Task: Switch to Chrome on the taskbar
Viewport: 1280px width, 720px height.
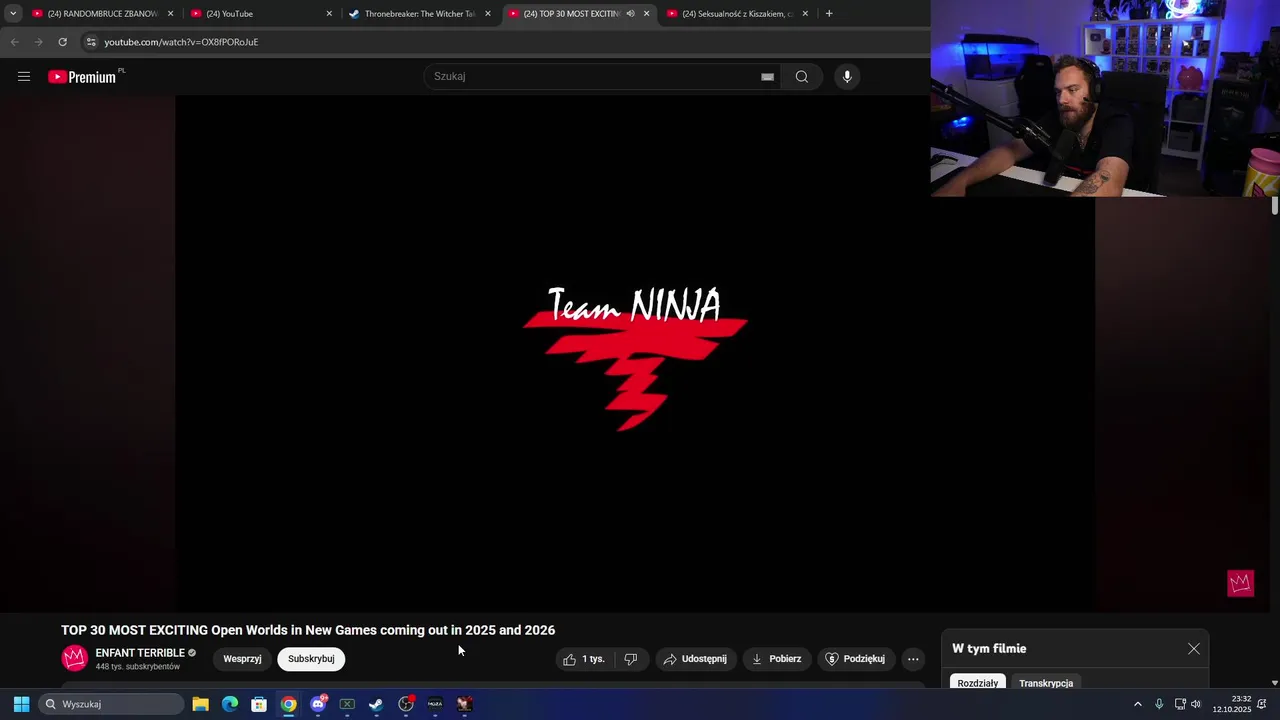Action: coord(288,704)
